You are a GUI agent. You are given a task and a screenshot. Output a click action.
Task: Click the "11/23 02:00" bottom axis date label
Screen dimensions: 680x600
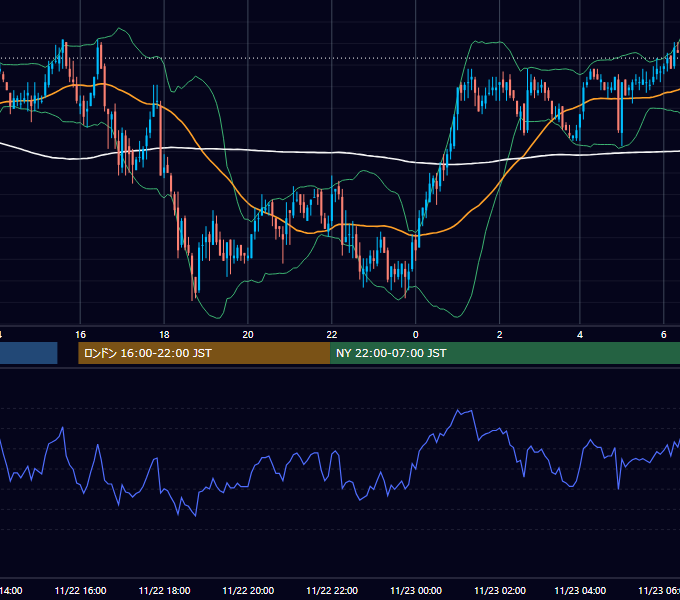500,590
